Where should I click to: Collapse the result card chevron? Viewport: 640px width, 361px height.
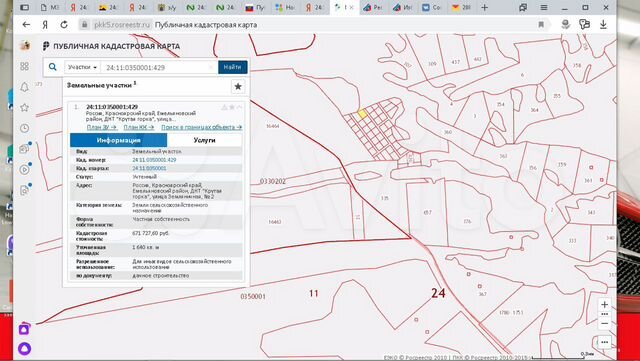click(x=240, y=107)
